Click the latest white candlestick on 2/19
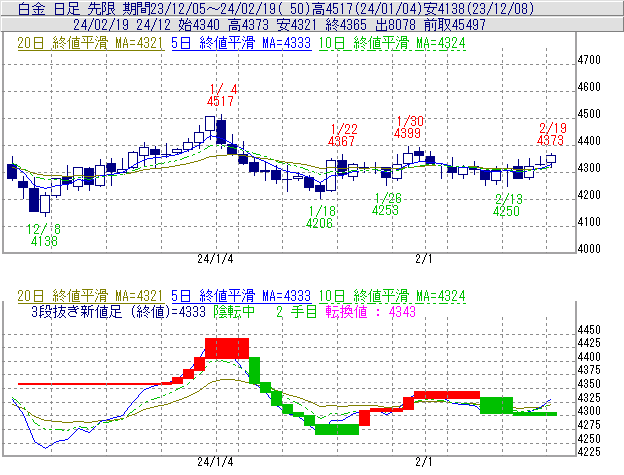This screenshot has width=624, height=475. point(551,159)
